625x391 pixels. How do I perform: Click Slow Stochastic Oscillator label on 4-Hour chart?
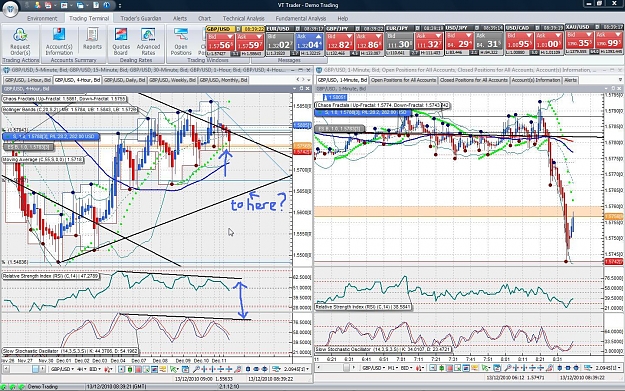coord(70,351)
